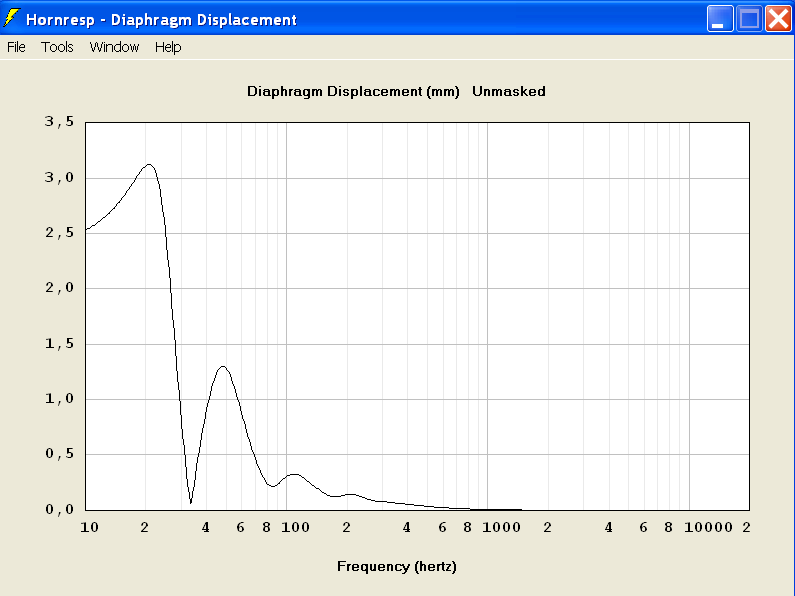Click the 'Diaphragm Displacement (mm)' chart title
This screenshot has height=596, width=795.
point(353,91)
